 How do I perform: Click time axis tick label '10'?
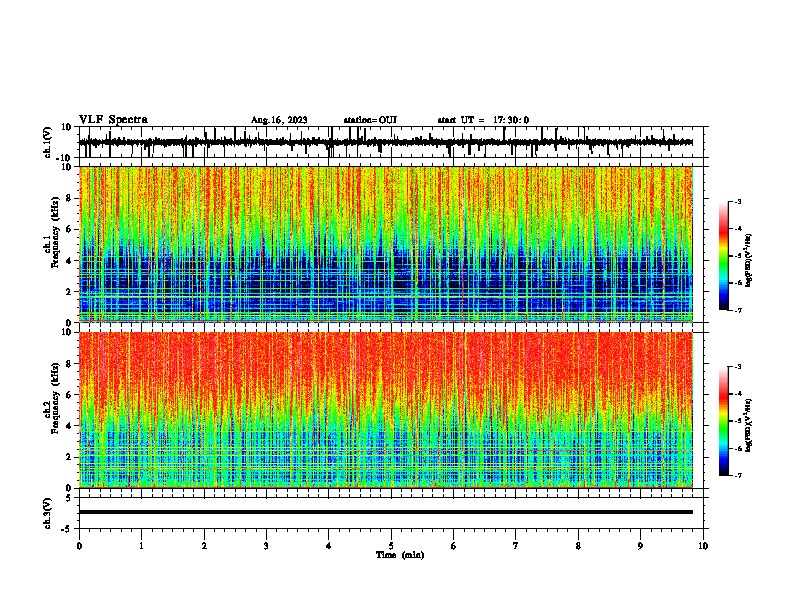703,546
